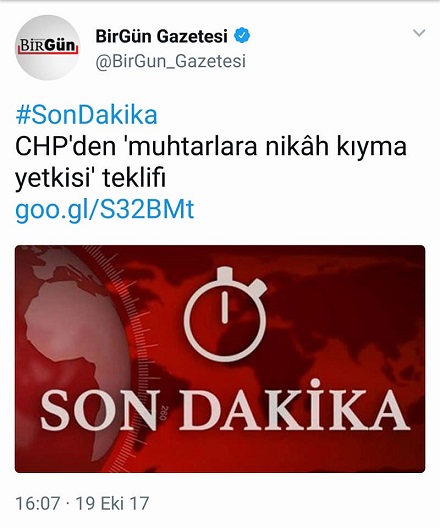Follow the goo.gl/S32BMt link
440x528 pixels.
(x=105, y=210)
